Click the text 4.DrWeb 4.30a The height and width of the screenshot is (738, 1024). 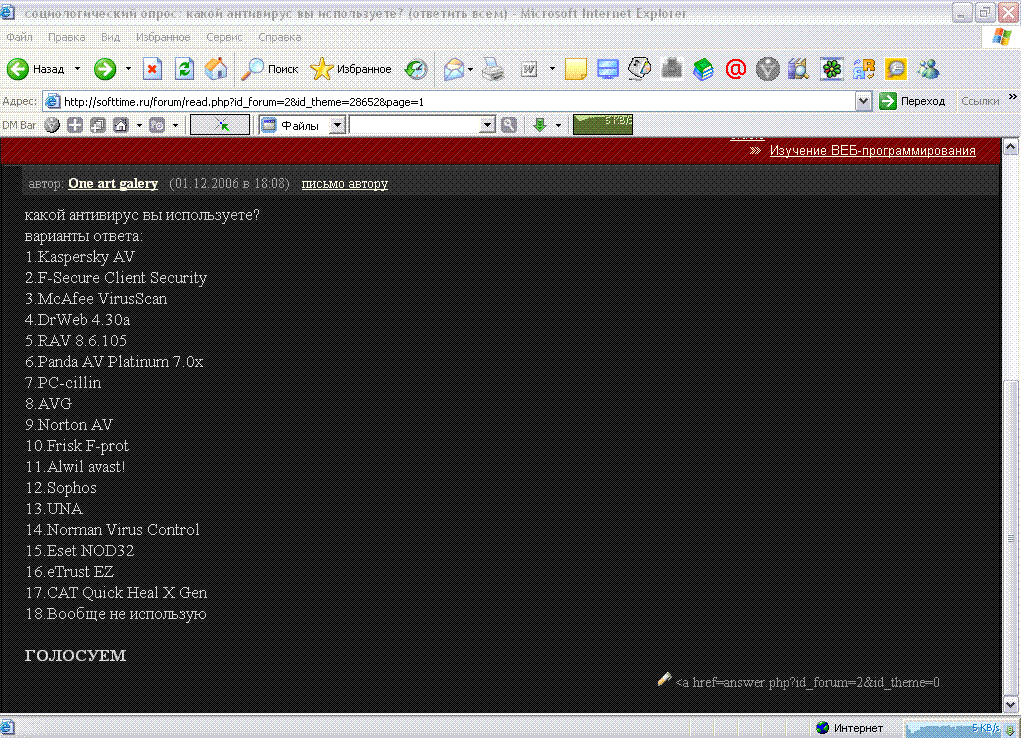[x=77, y=319]
